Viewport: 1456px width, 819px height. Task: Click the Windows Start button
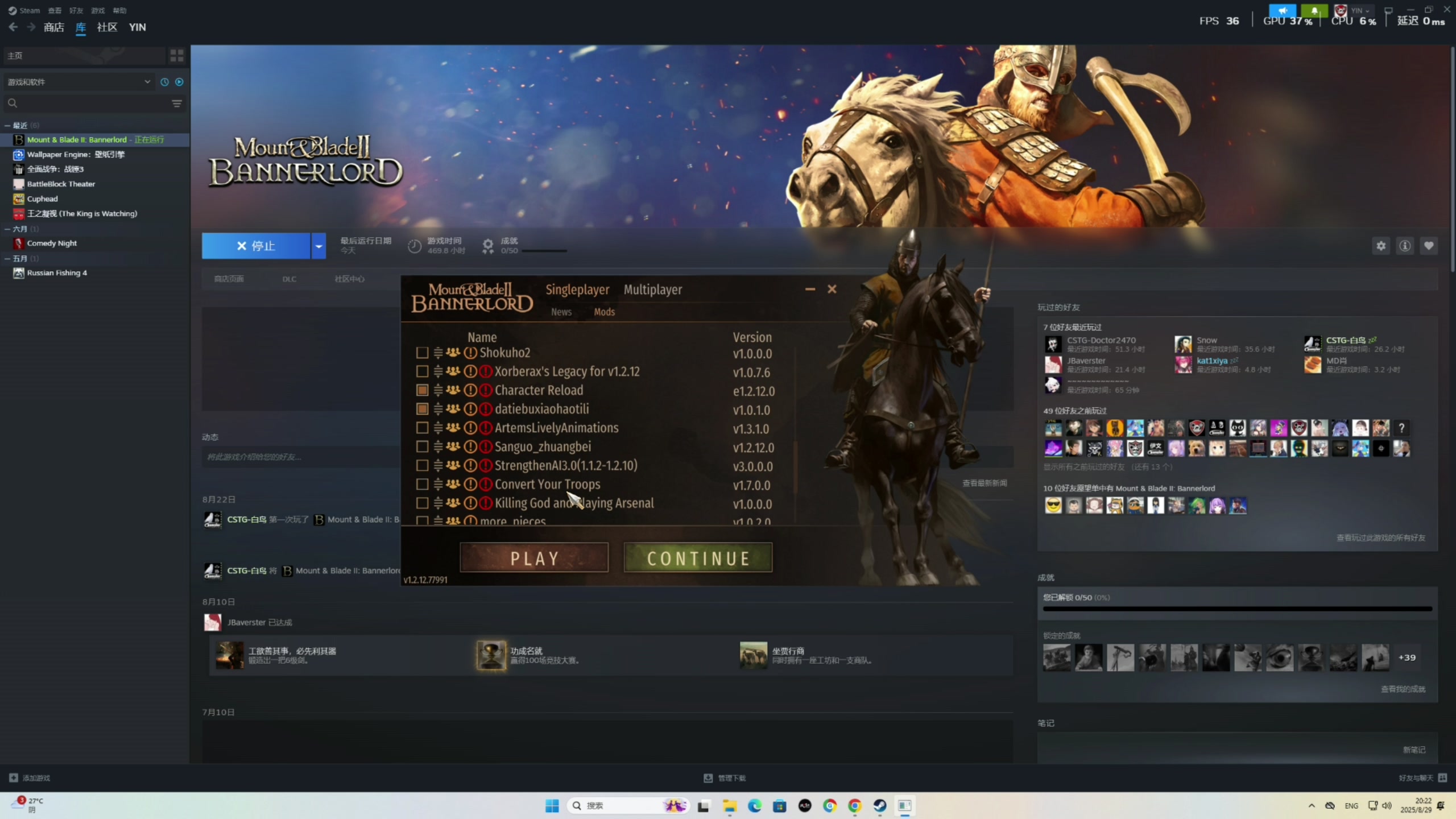click(552, 805)
